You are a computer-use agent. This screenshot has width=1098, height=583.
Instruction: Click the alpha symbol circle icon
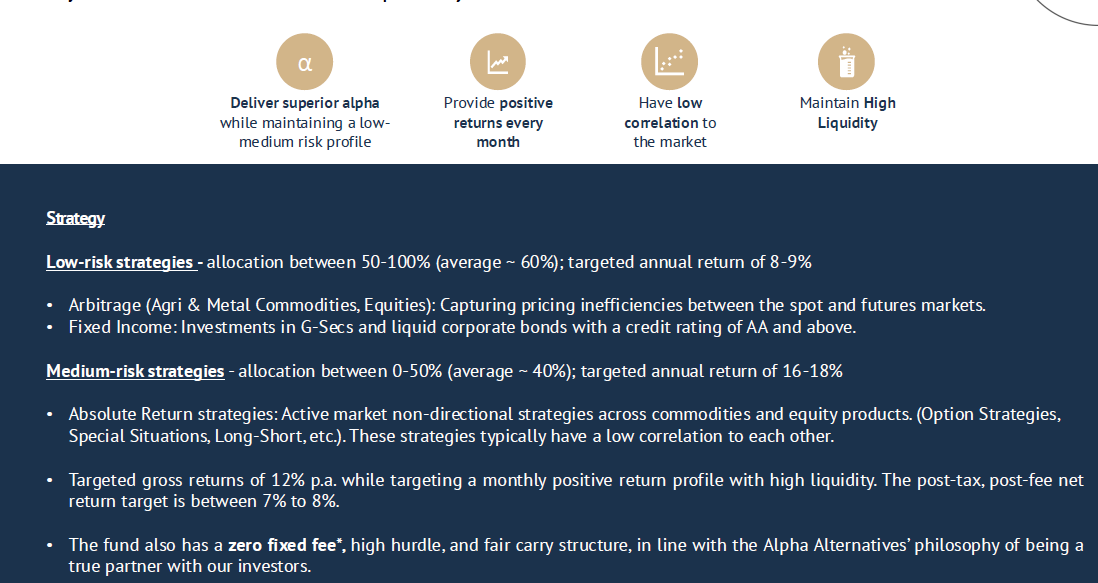[305, 62]
